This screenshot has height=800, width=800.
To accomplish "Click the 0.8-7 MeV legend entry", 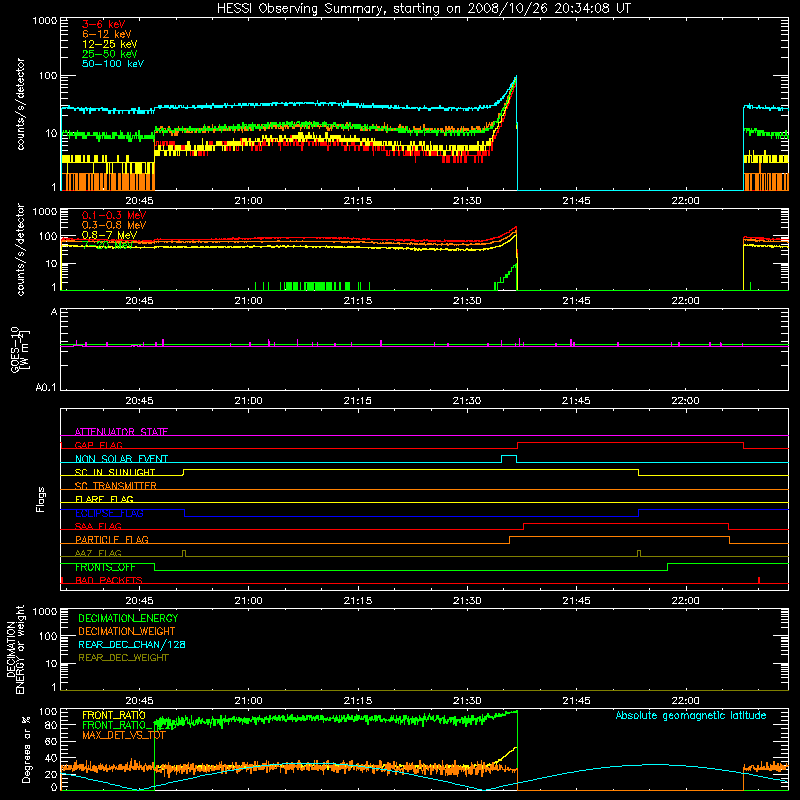I will tap(109, 235).
